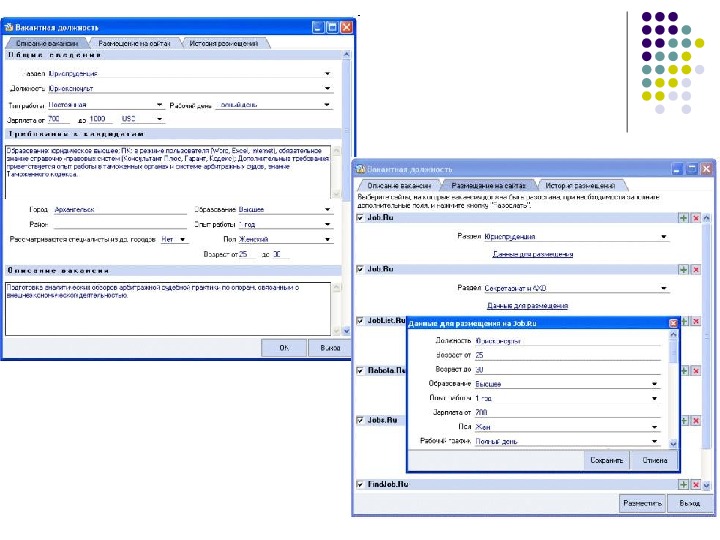Open Рабочий график dropdown in dialog
The height and width of the screenshot is (540, 720).
click(x=654, y=441)
